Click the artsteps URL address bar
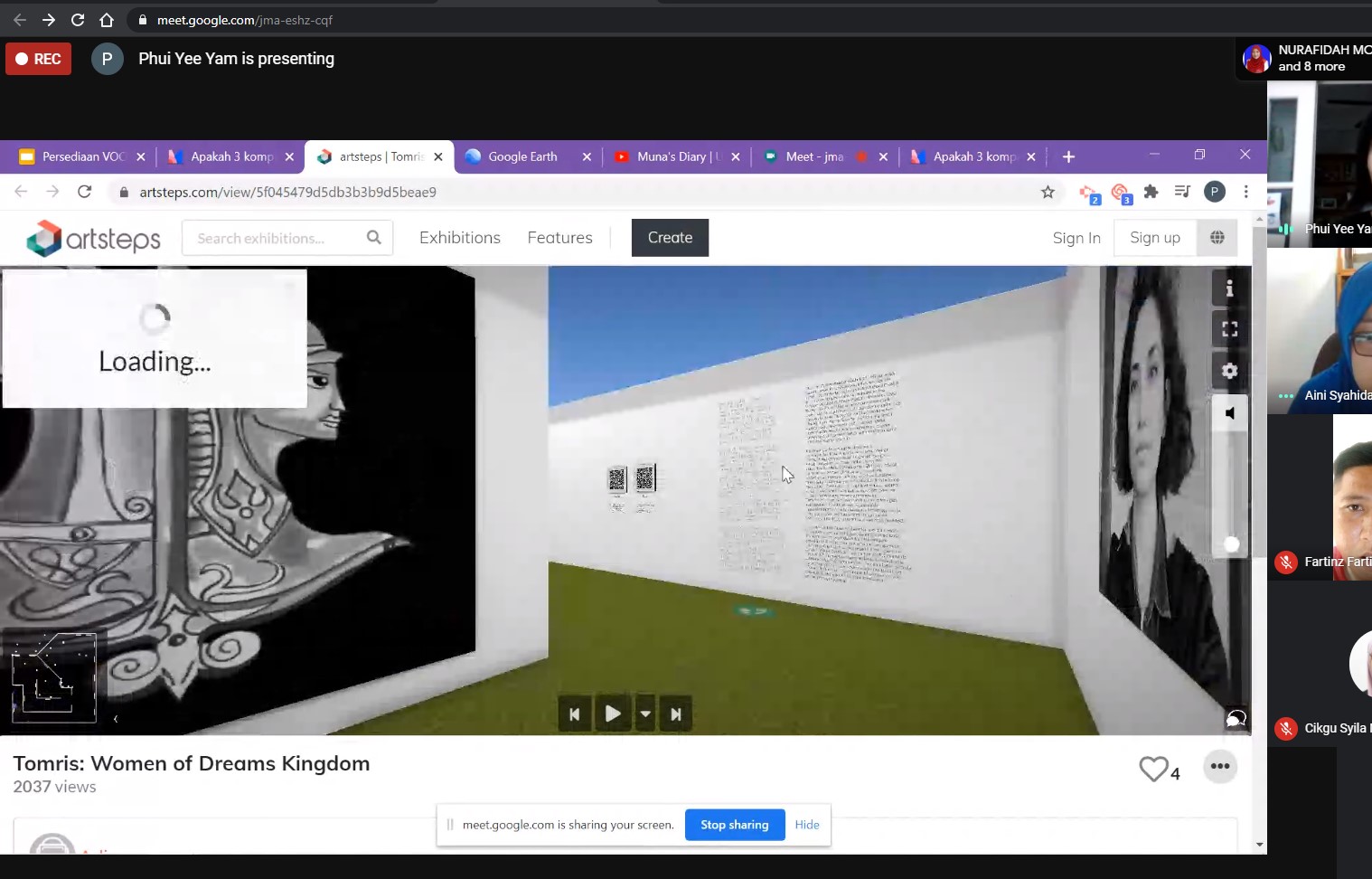 (578, 192)
